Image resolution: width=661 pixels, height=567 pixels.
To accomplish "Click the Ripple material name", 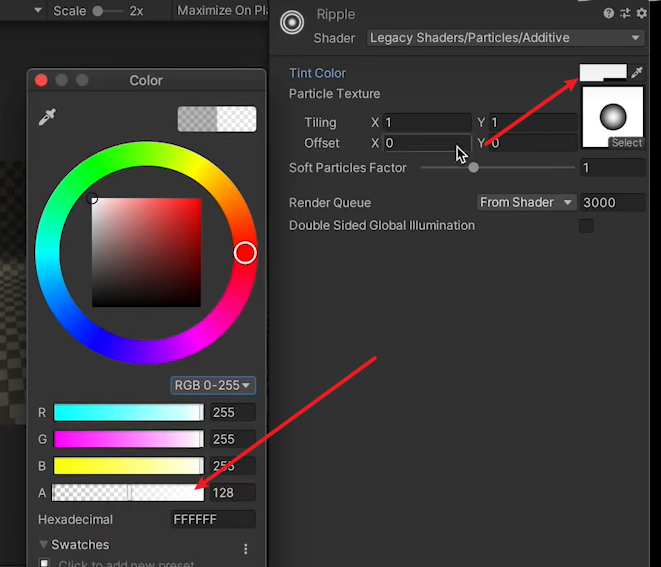I will (x=336, y=14).
